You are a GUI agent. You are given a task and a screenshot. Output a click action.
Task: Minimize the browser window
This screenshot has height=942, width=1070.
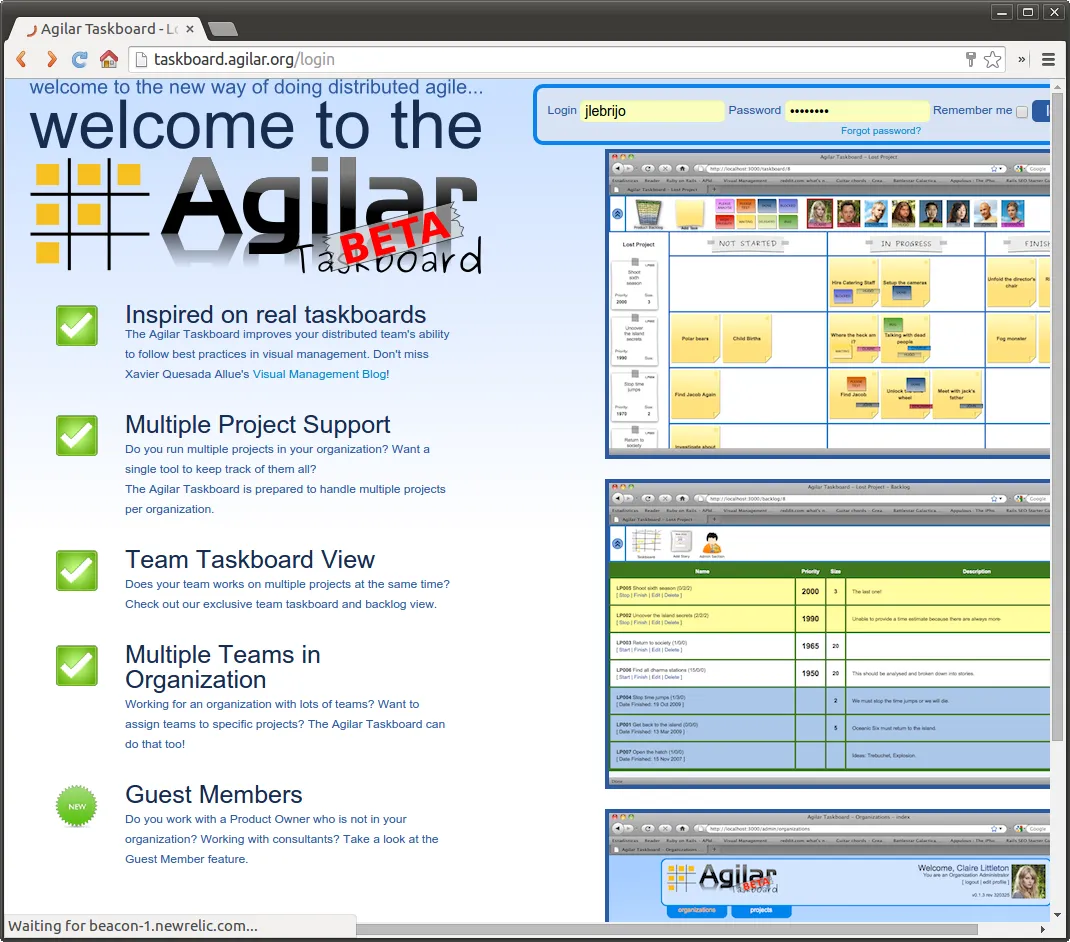tap(1001, 12)
